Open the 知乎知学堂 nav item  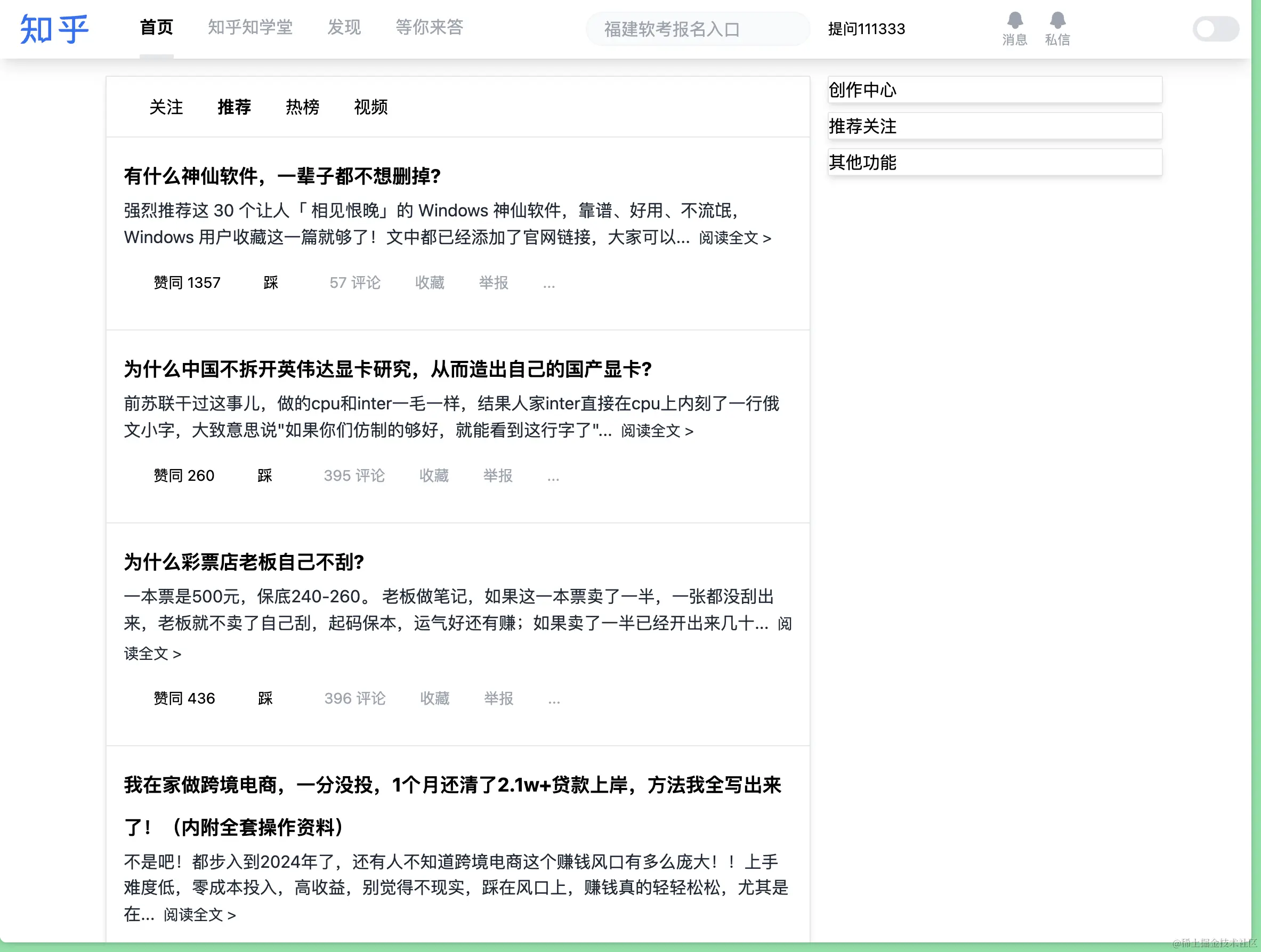[249, 27]
